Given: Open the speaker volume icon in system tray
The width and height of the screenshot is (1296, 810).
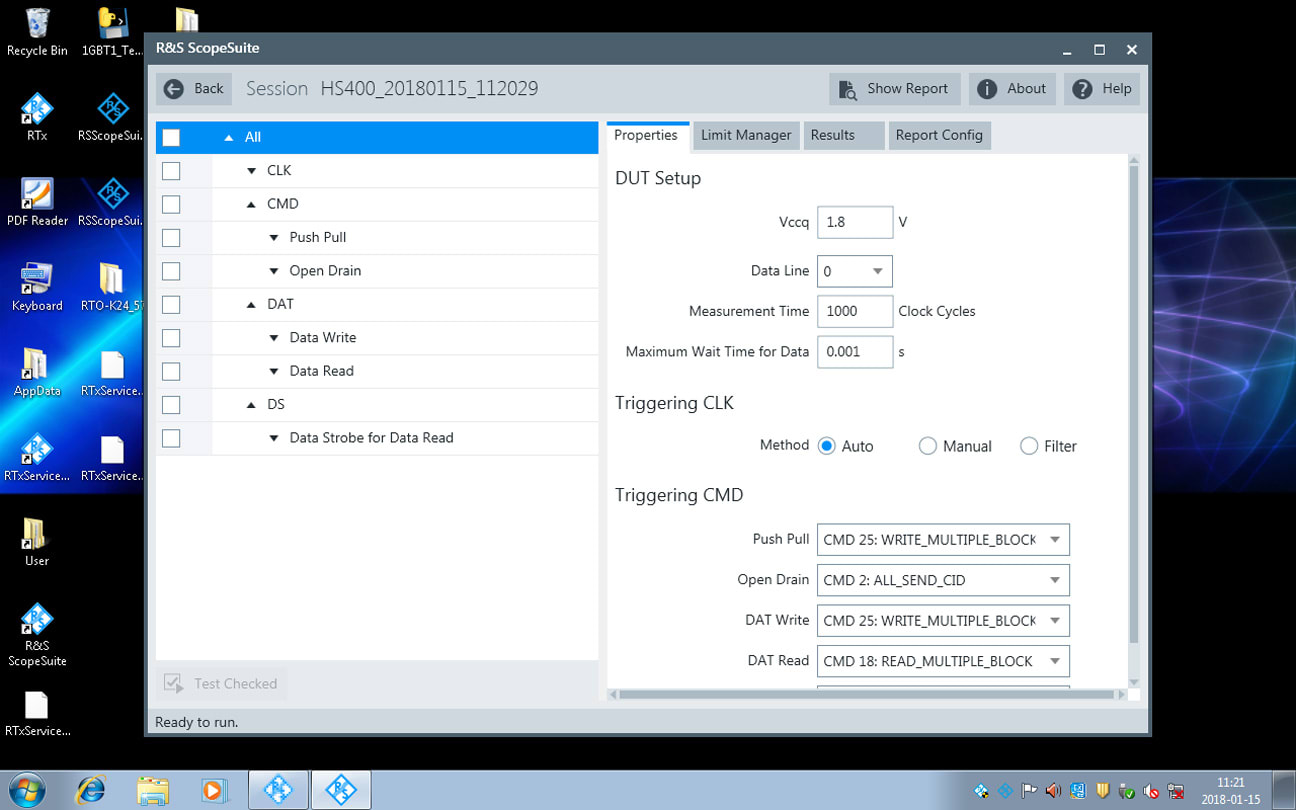Looking at the screenshot, I should coord(1053,790).
